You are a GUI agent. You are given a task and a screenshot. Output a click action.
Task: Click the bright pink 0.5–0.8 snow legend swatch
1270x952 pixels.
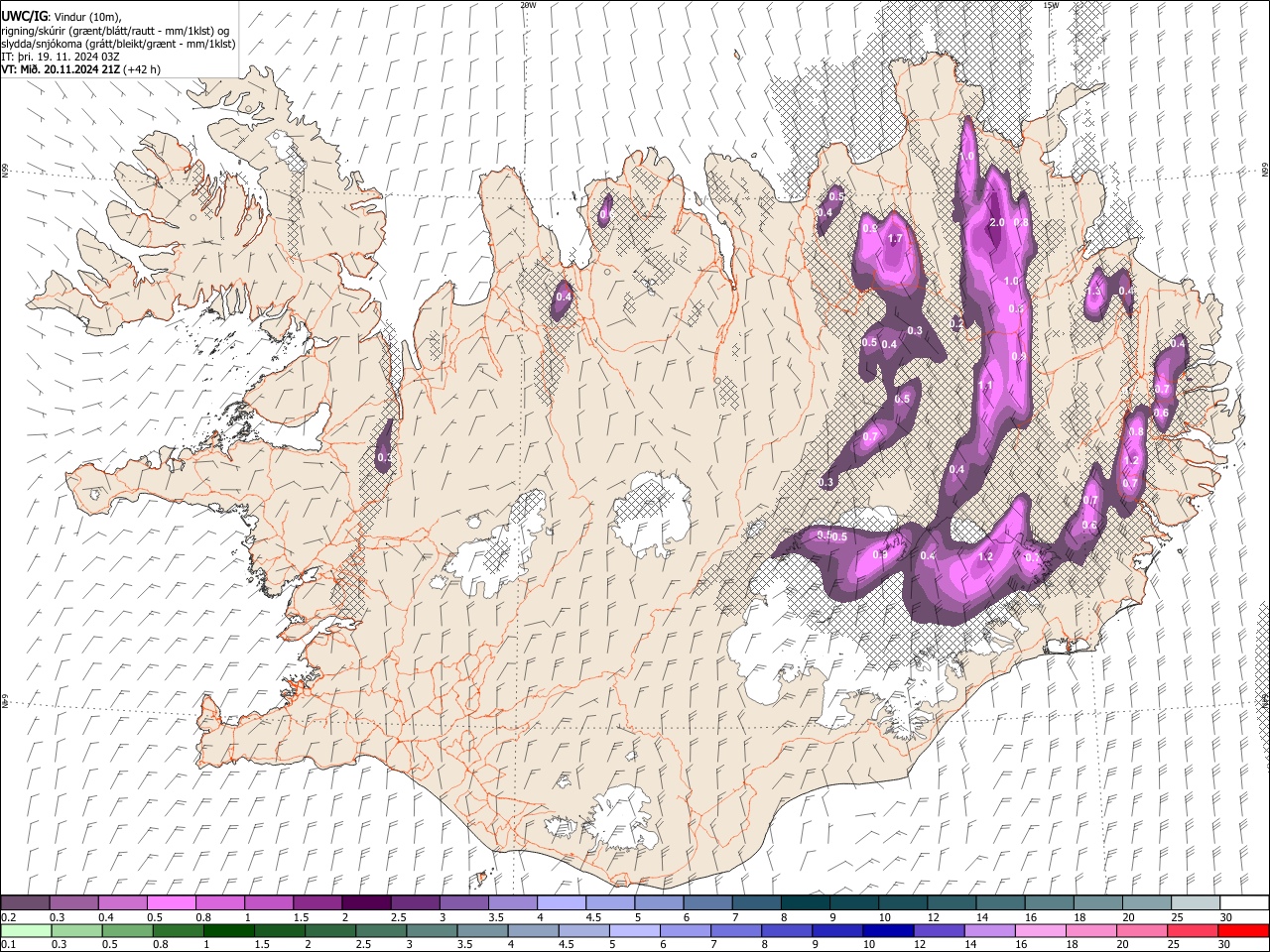coord(171,903)
